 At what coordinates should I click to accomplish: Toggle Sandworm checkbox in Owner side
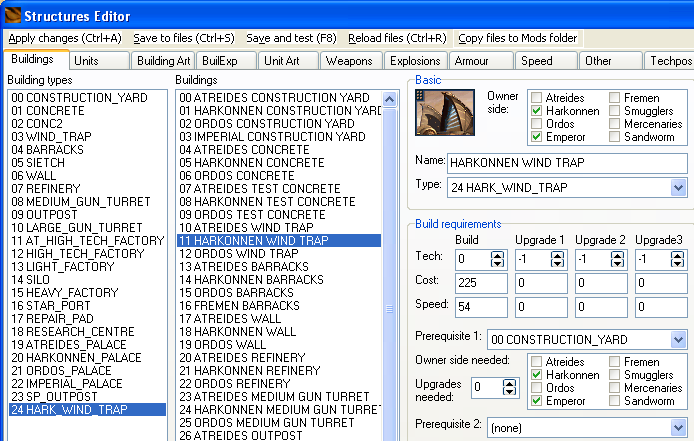tap(614, 136)
